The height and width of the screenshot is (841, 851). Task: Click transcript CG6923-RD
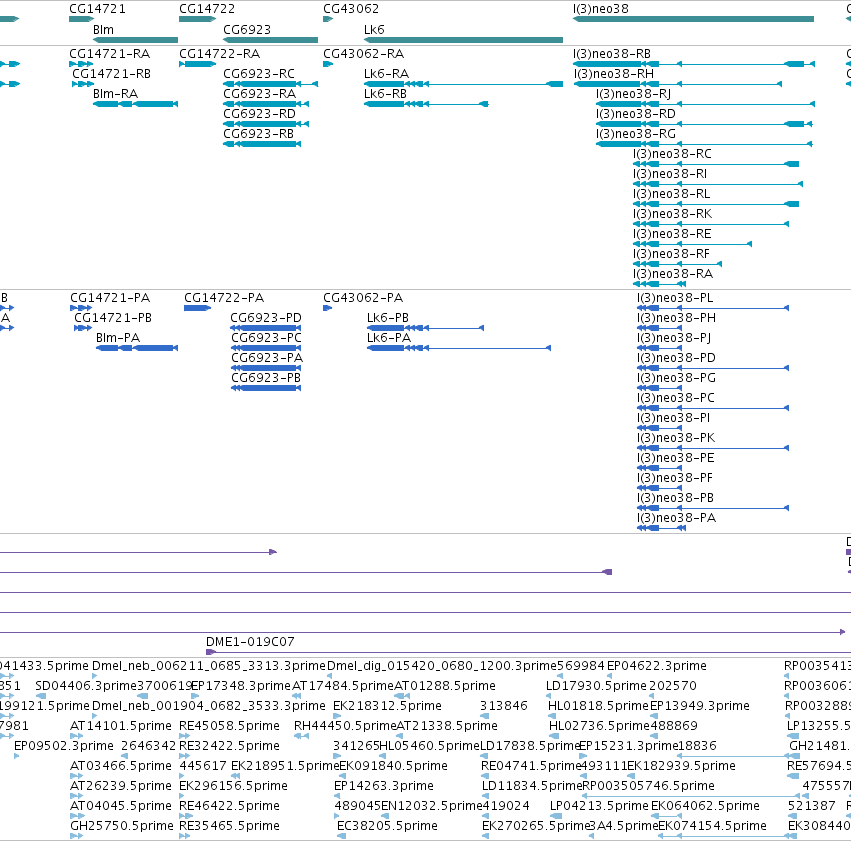259,114
